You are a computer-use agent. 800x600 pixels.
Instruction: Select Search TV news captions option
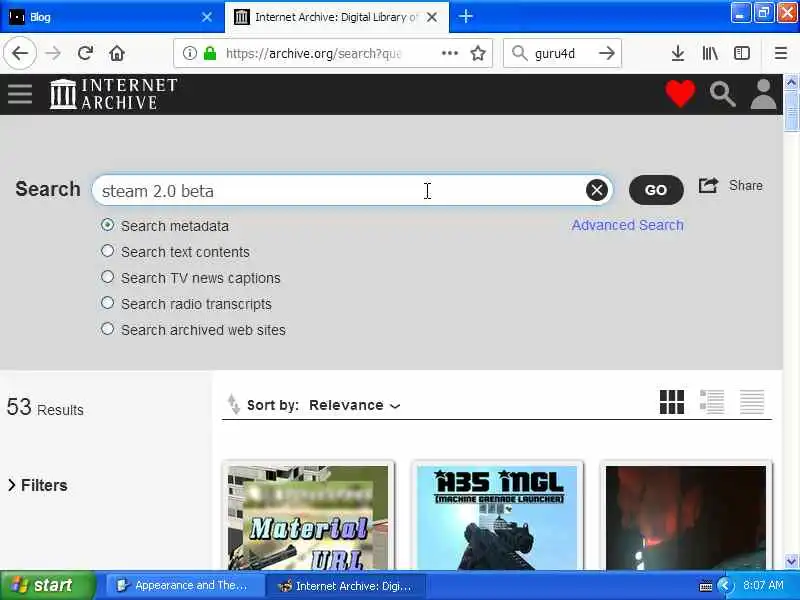point(107,277)
